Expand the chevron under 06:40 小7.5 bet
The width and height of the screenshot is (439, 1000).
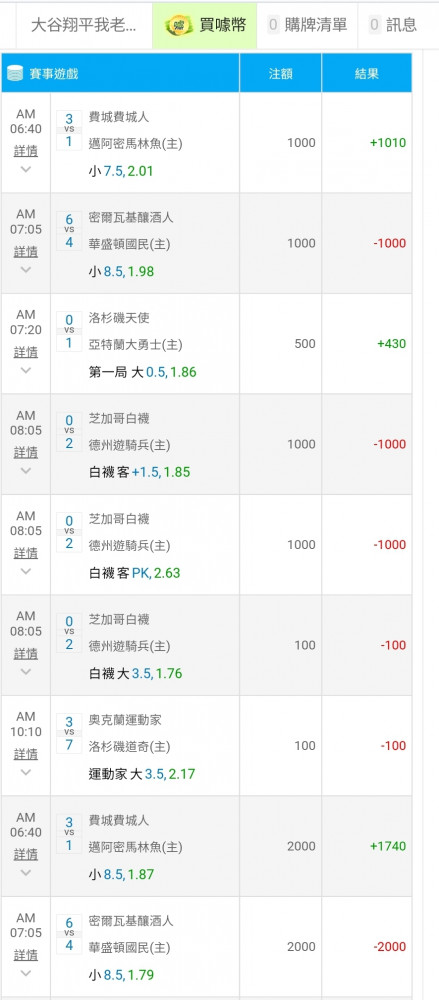tap(26, 170)
